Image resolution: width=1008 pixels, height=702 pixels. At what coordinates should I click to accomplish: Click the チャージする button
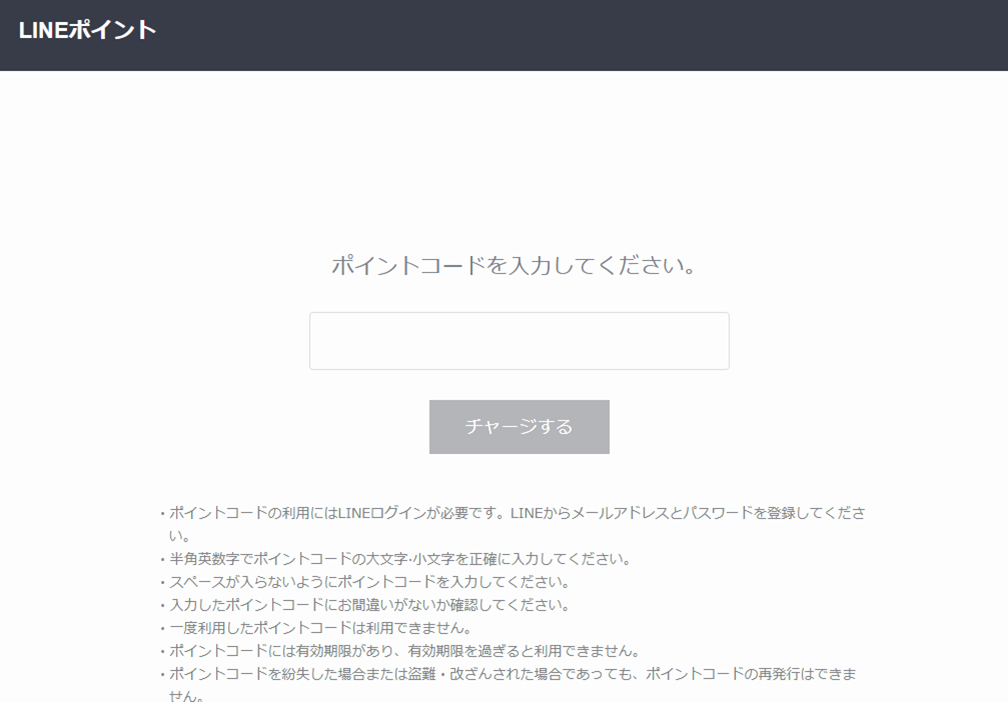(519, 427)
